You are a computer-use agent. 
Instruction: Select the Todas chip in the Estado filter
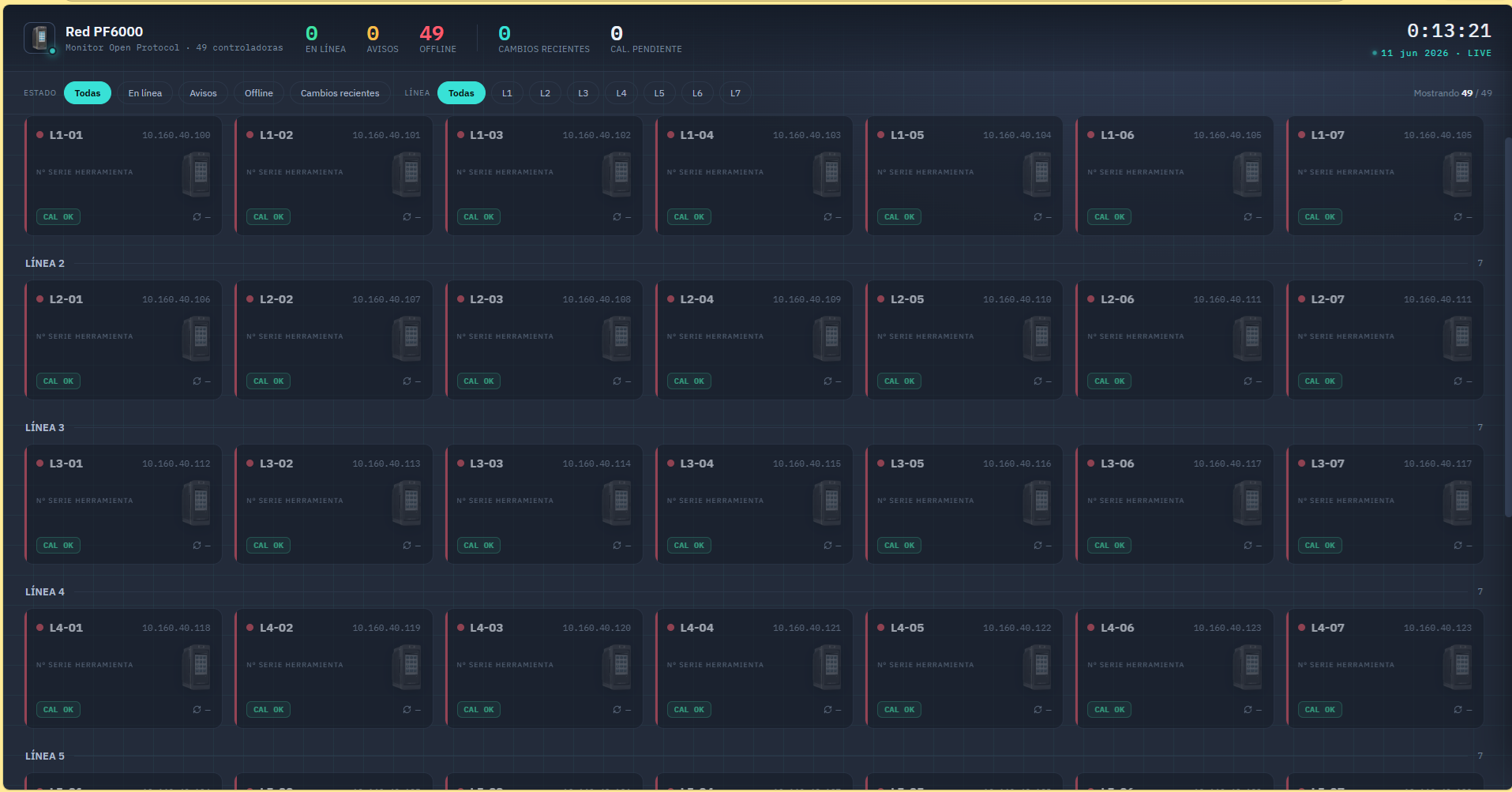[88, 93]
